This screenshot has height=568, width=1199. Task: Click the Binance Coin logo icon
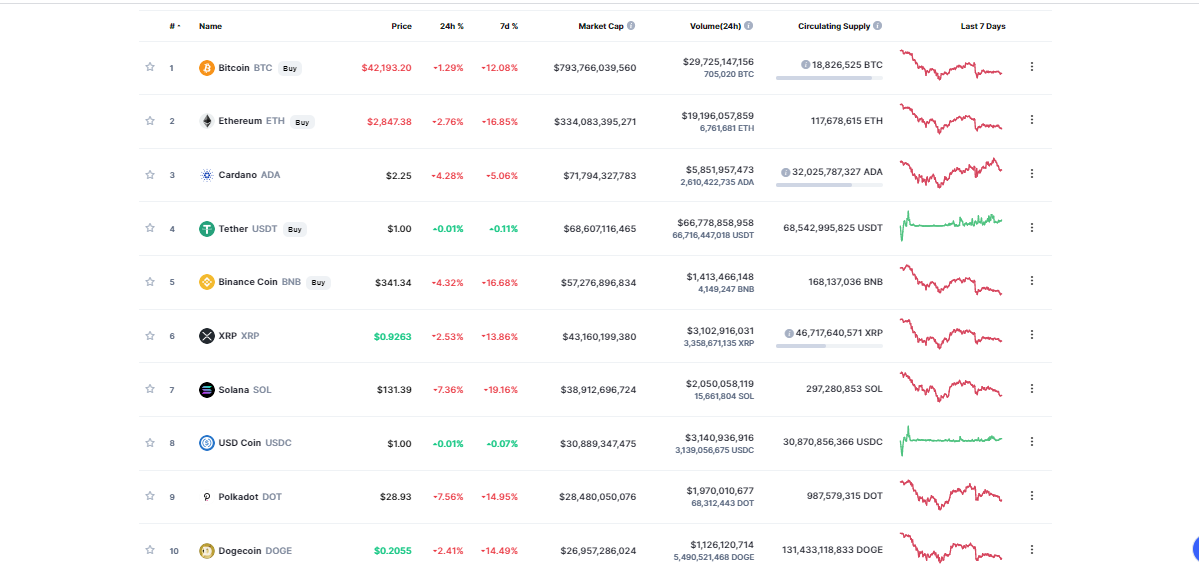coord(206,282)
